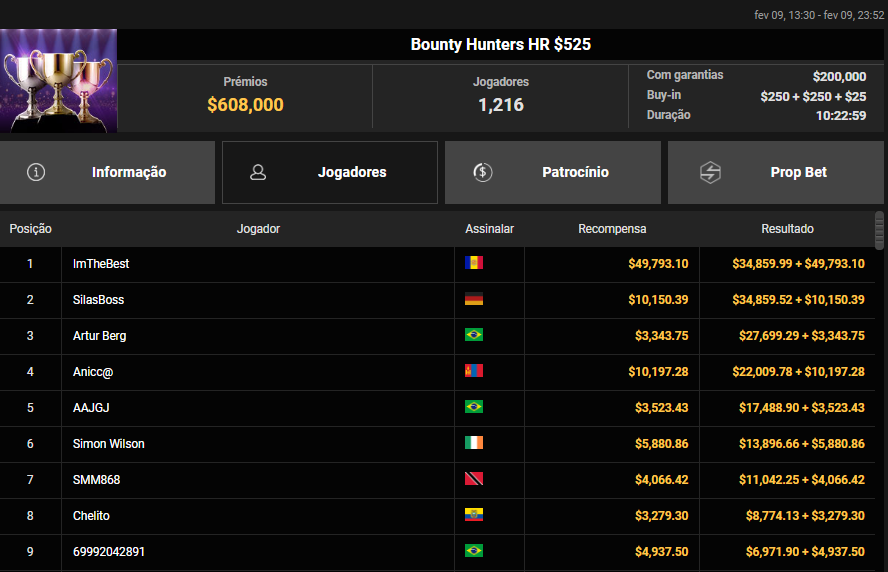Screen dimensions: 888x572
Task: Click the Ecuador flag beside Chelito
Action: pos(474,515)
